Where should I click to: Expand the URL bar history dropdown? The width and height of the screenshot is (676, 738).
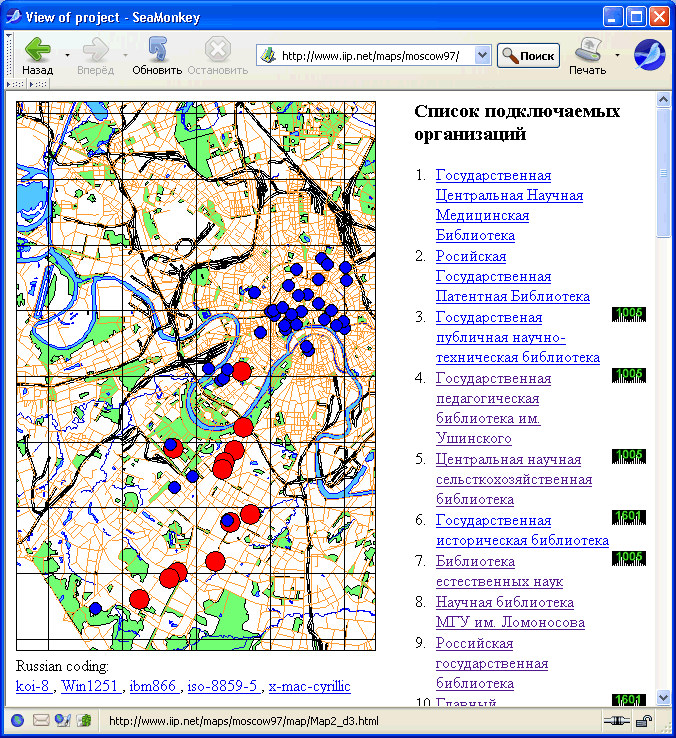click(x=483, y=56)
